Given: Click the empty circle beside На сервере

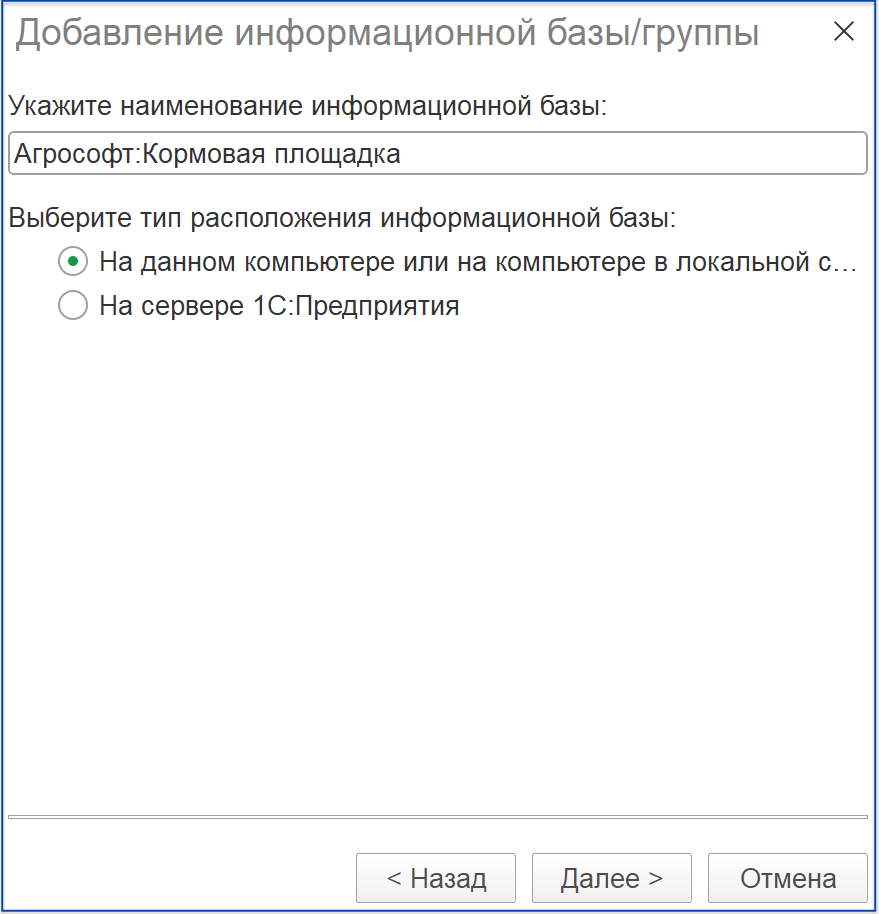Looking at the screenshot, I should [x=73, y=305].
